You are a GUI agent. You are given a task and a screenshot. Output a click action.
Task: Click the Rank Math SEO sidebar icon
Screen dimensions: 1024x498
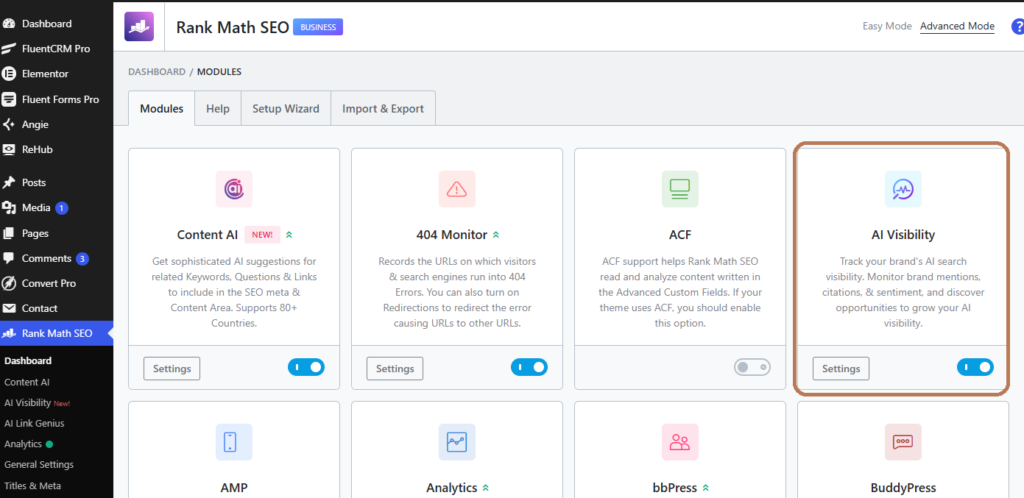coord(9,334)
